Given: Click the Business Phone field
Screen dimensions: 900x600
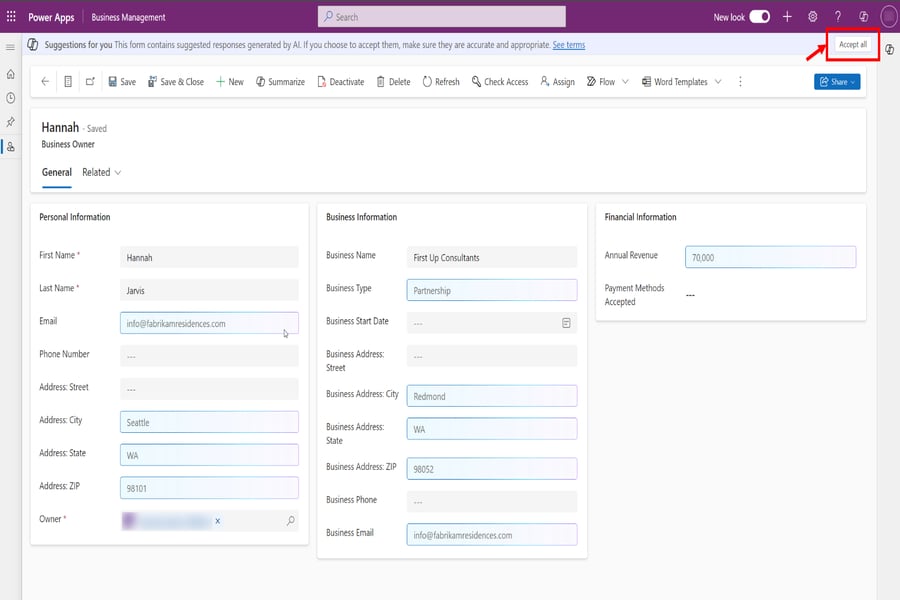Looking at the screenshot, I should (x=491, y=502).
